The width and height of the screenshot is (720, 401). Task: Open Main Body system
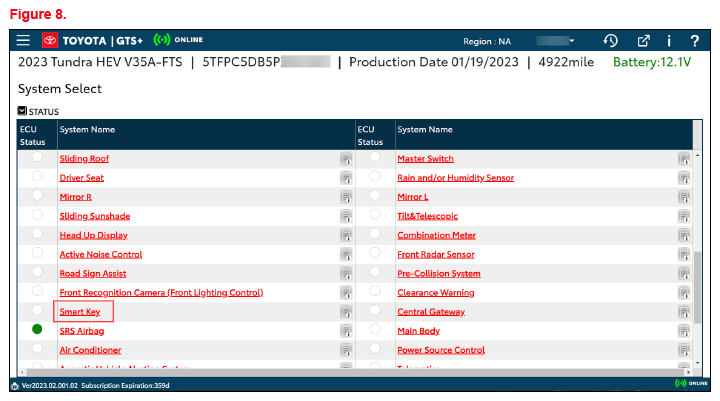point(418,331)
